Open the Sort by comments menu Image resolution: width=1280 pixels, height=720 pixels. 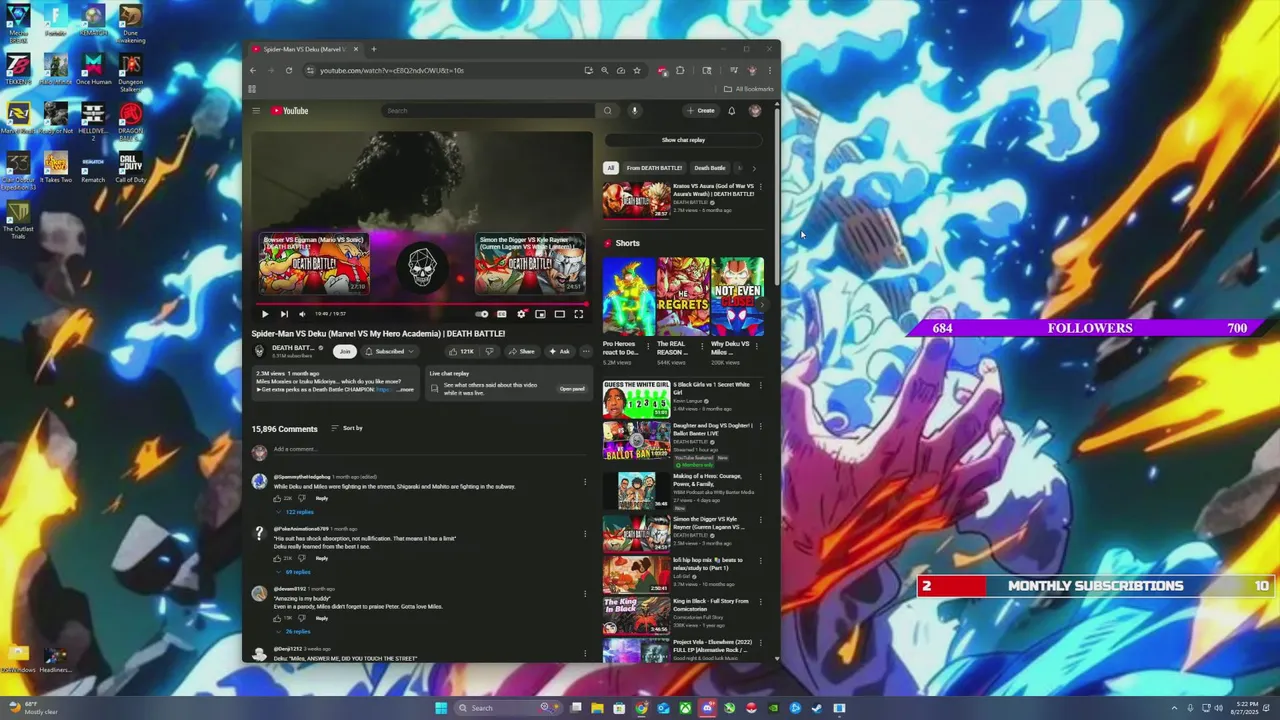347,428
